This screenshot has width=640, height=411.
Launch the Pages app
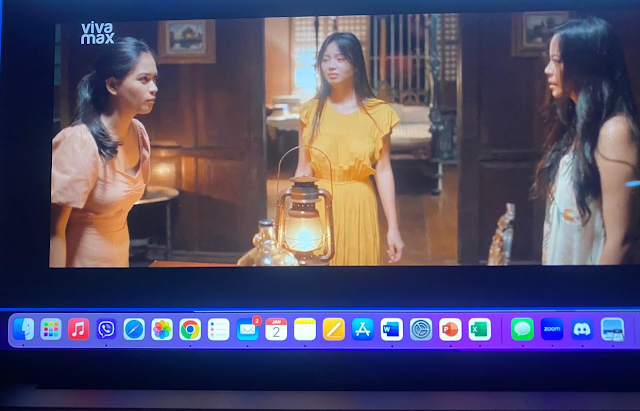pyautogui.click(x=334, y=329)
